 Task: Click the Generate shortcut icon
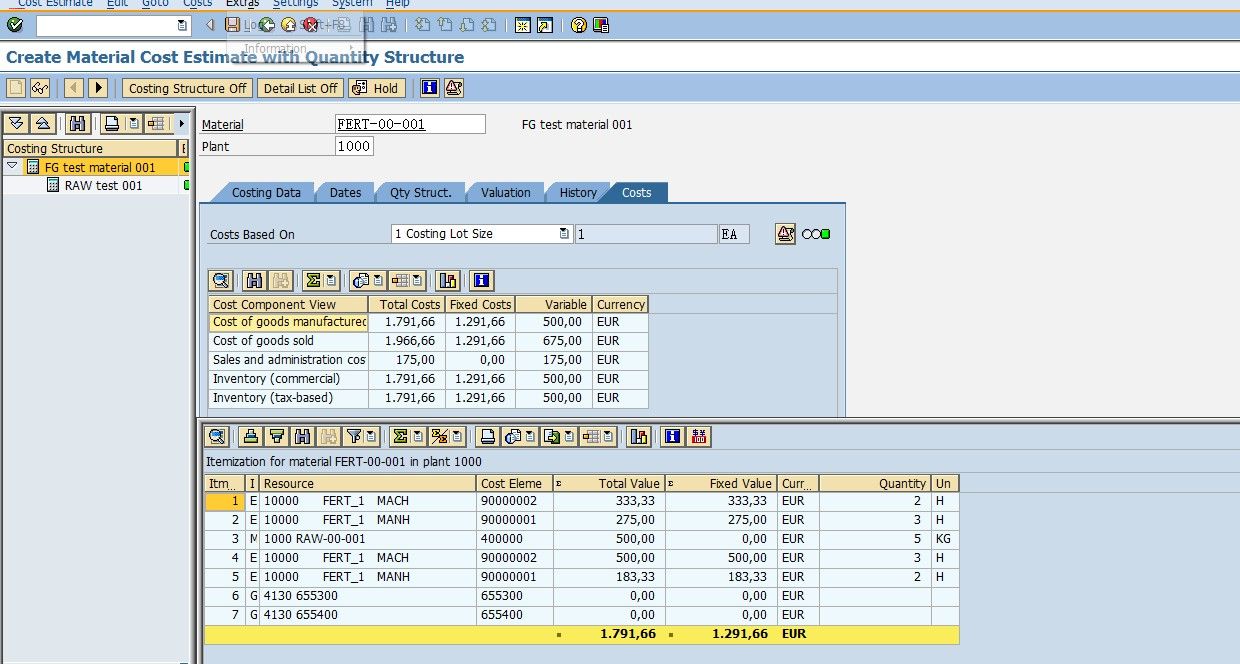coord(544,25)
